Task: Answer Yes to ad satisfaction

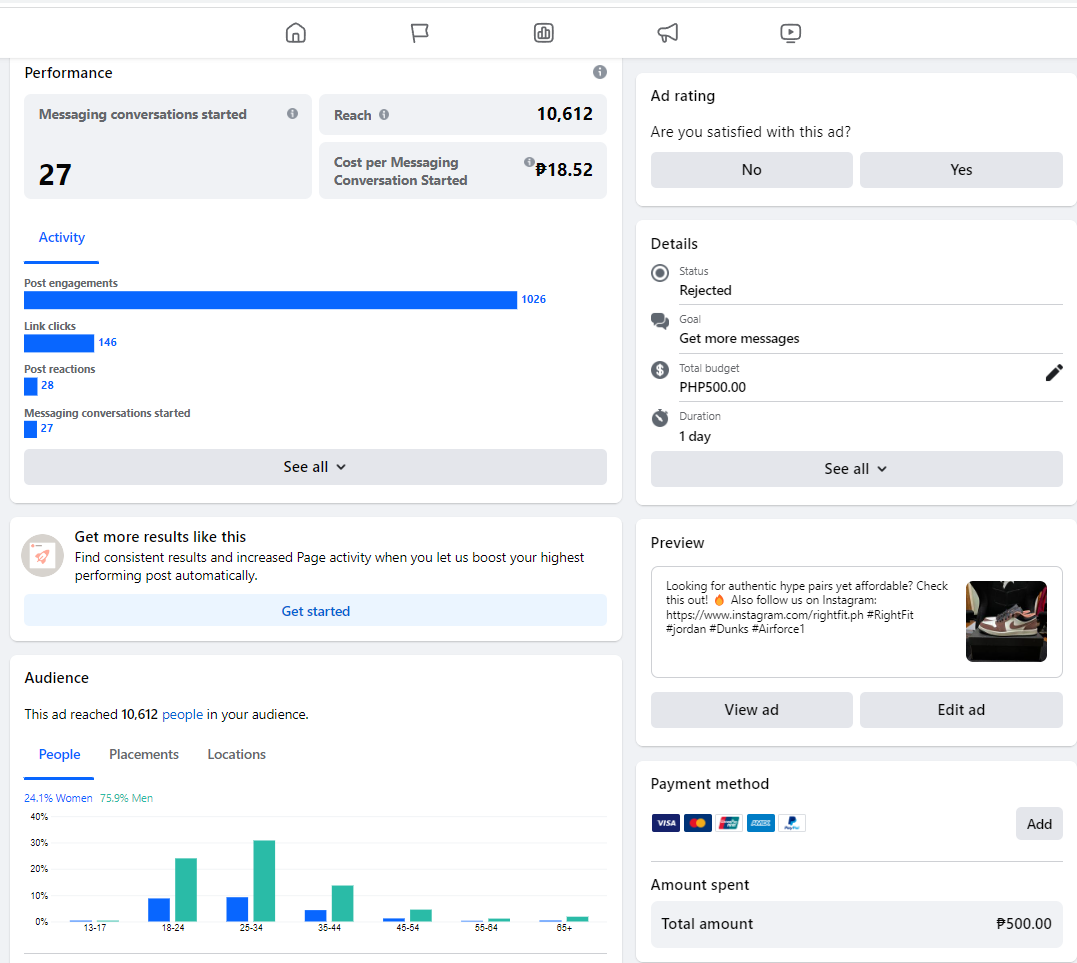Action: 961,170
